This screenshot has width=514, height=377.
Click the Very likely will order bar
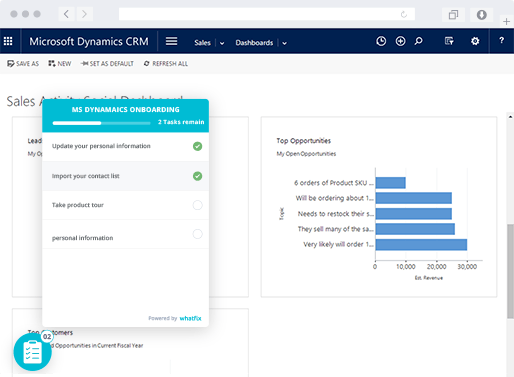(x=421, y=245)
